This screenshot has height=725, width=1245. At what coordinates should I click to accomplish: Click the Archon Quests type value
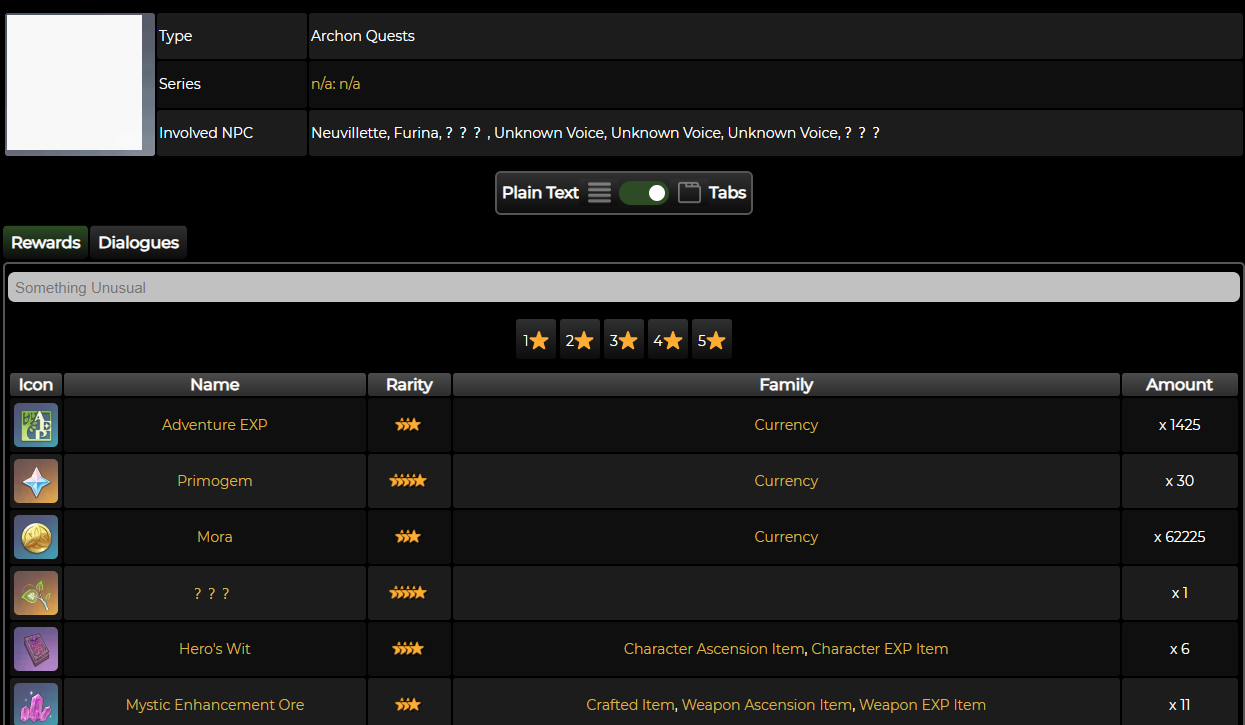(363, 36)
